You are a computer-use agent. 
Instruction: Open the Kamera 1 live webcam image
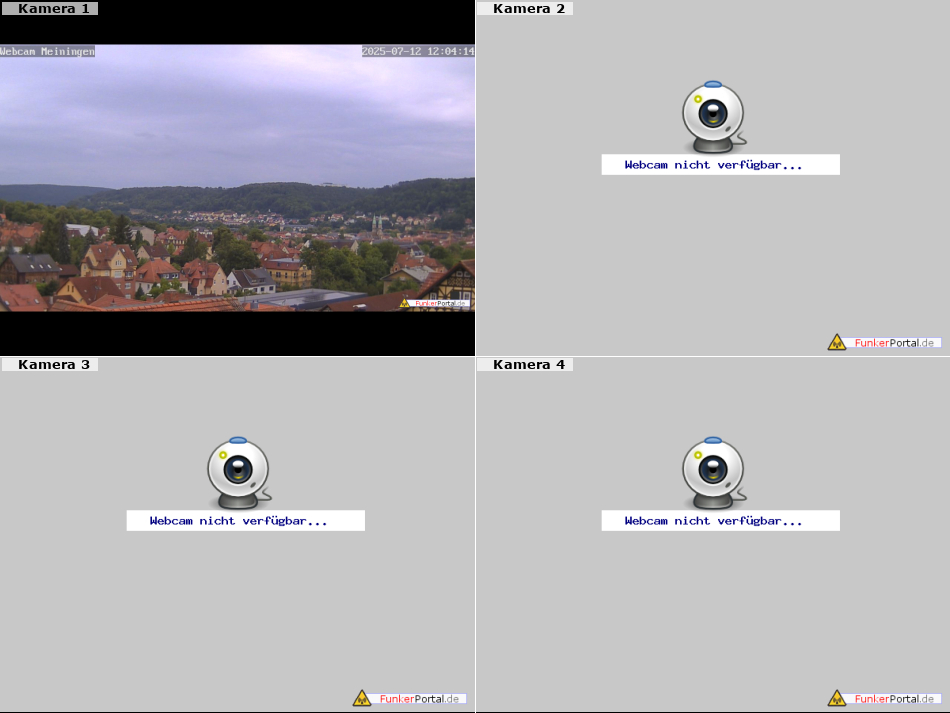point(237,178)
